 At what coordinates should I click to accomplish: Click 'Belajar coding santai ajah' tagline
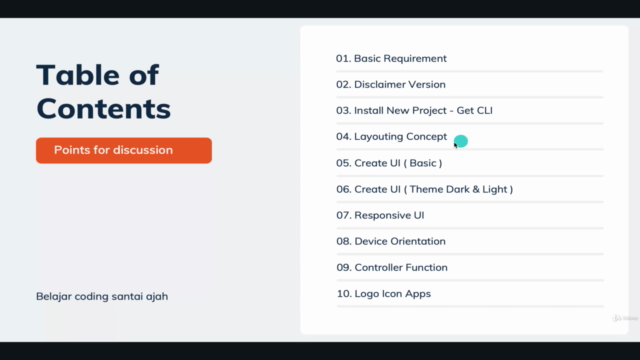[102, 296]
